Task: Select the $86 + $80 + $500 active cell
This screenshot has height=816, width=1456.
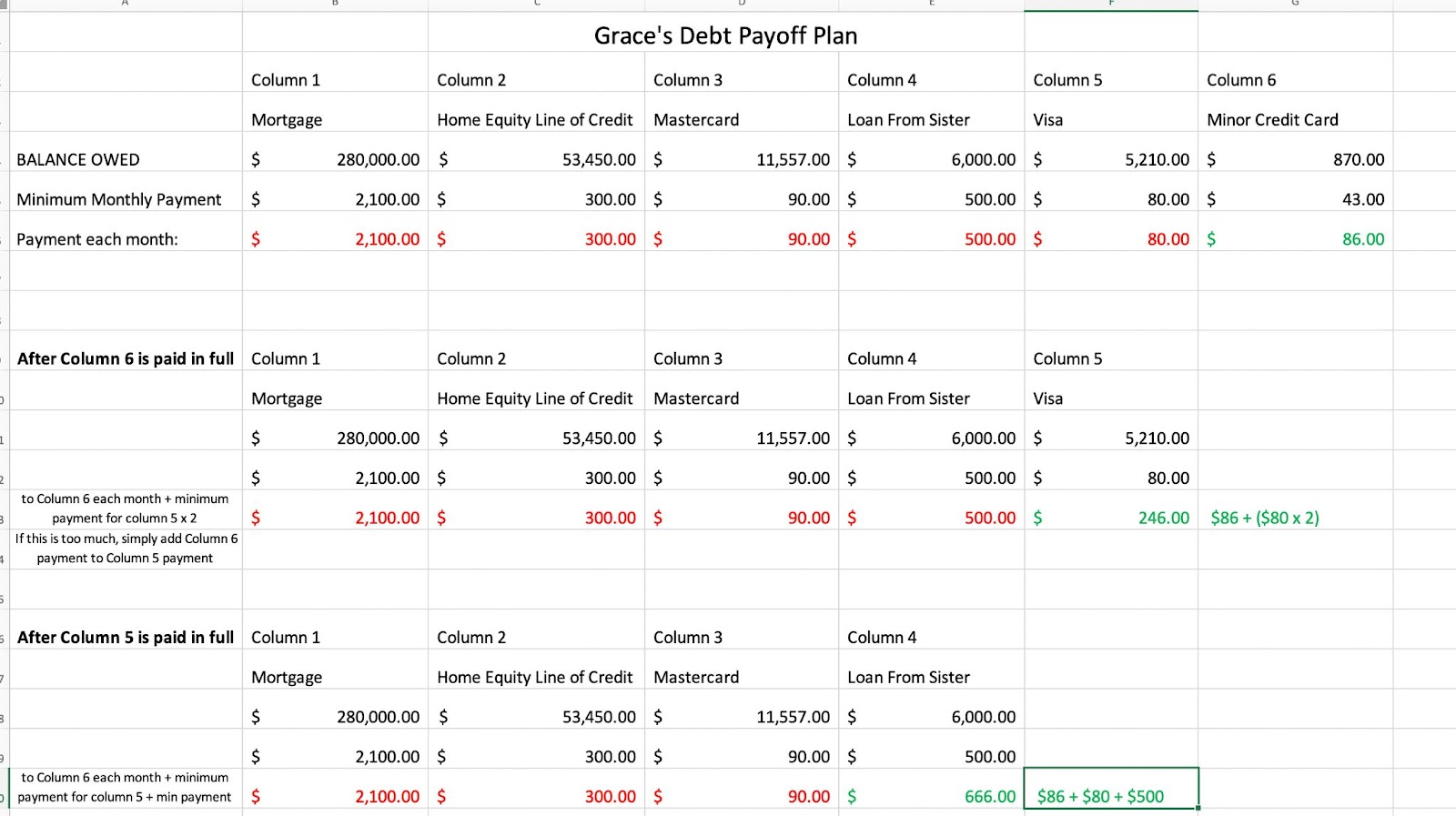Action: 1111,788
